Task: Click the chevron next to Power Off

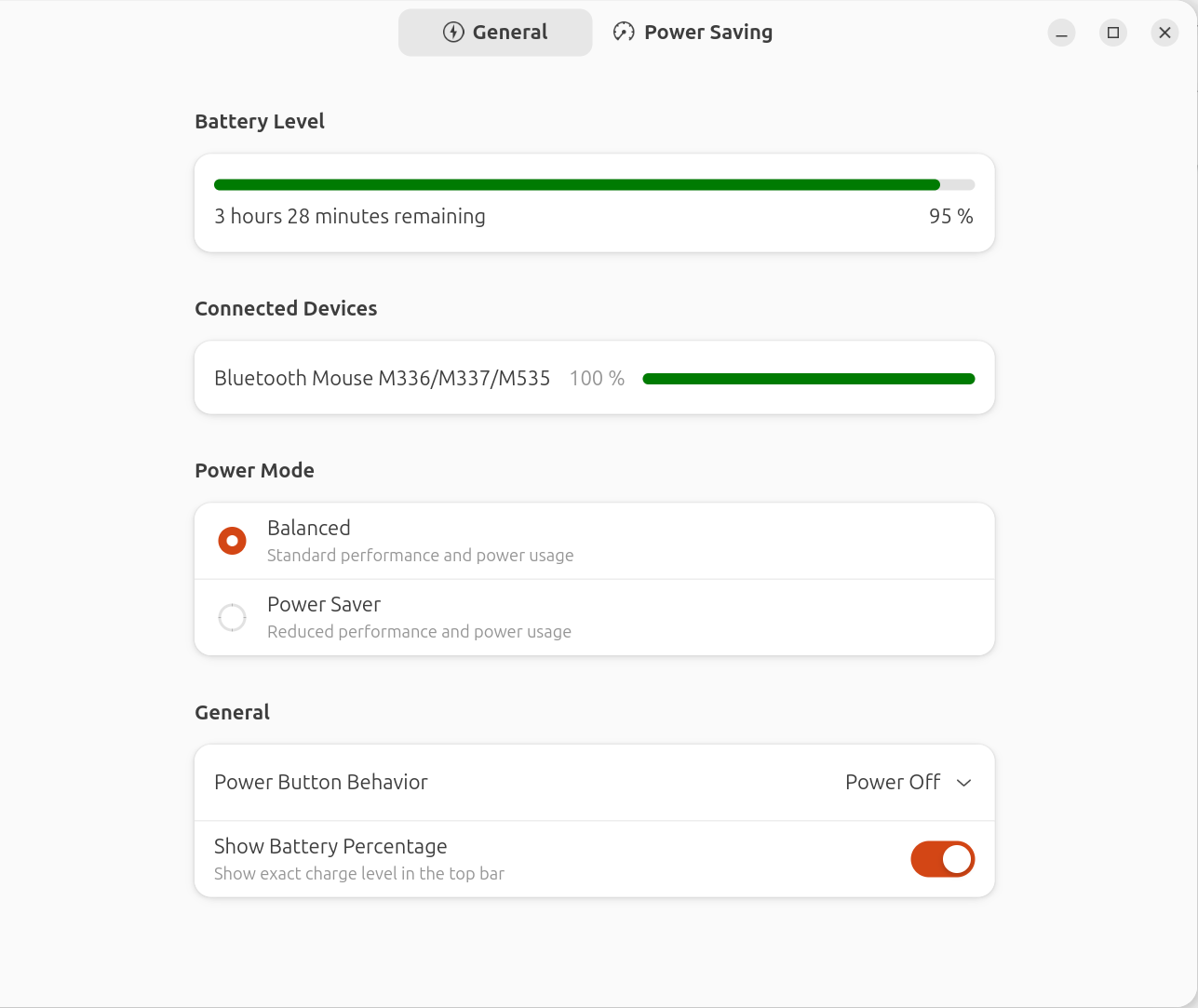Action: [964, 783]
